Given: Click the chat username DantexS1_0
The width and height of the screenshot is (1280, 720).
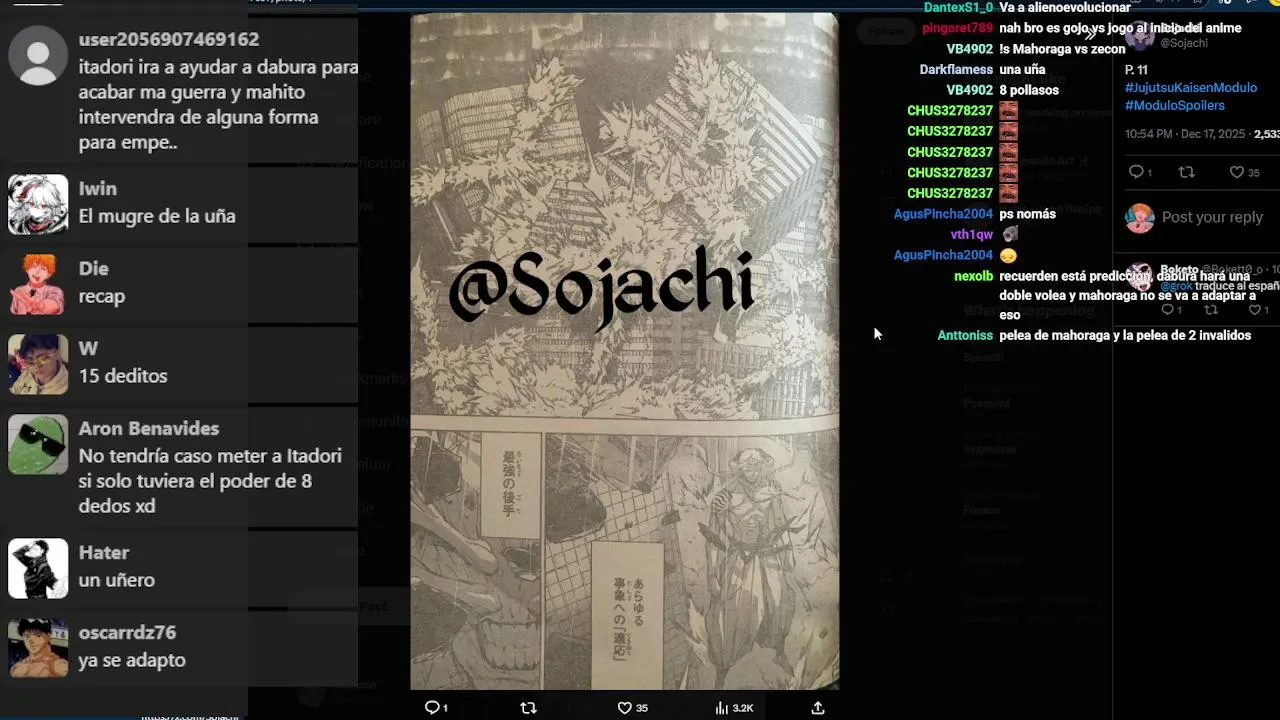Looking at the screenshot, I should [958, 7].
